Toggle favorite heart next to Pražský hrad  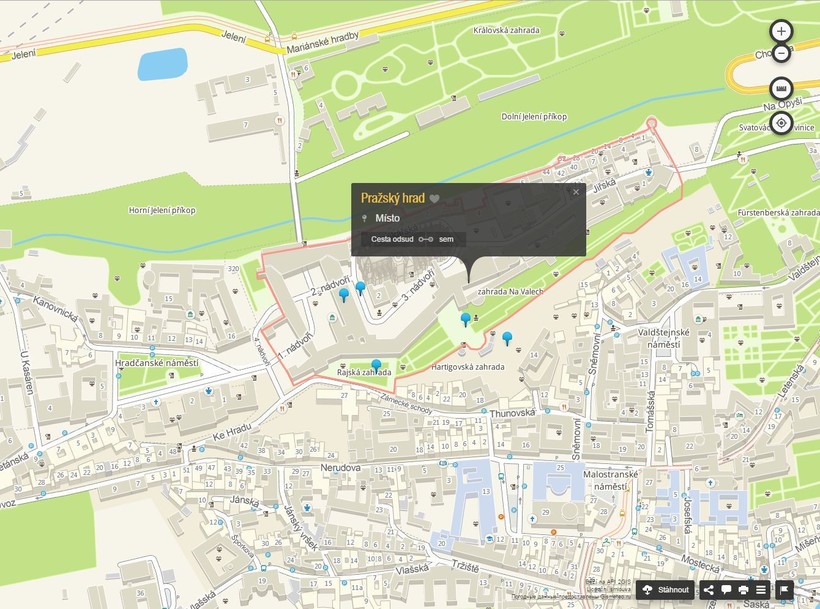(x=435, y=199)
